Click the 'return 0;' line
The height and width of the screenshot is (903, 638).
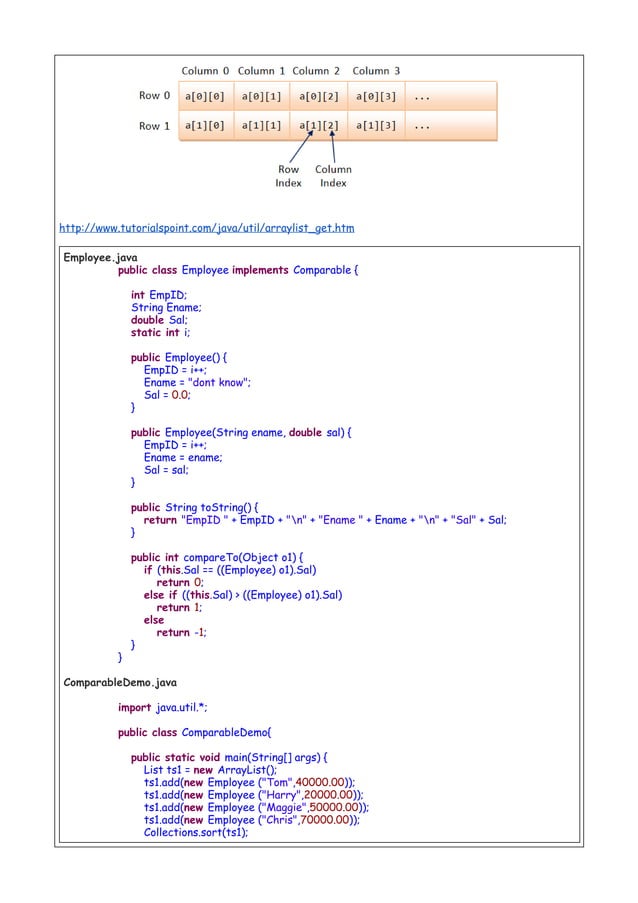(x=180, y=583)
